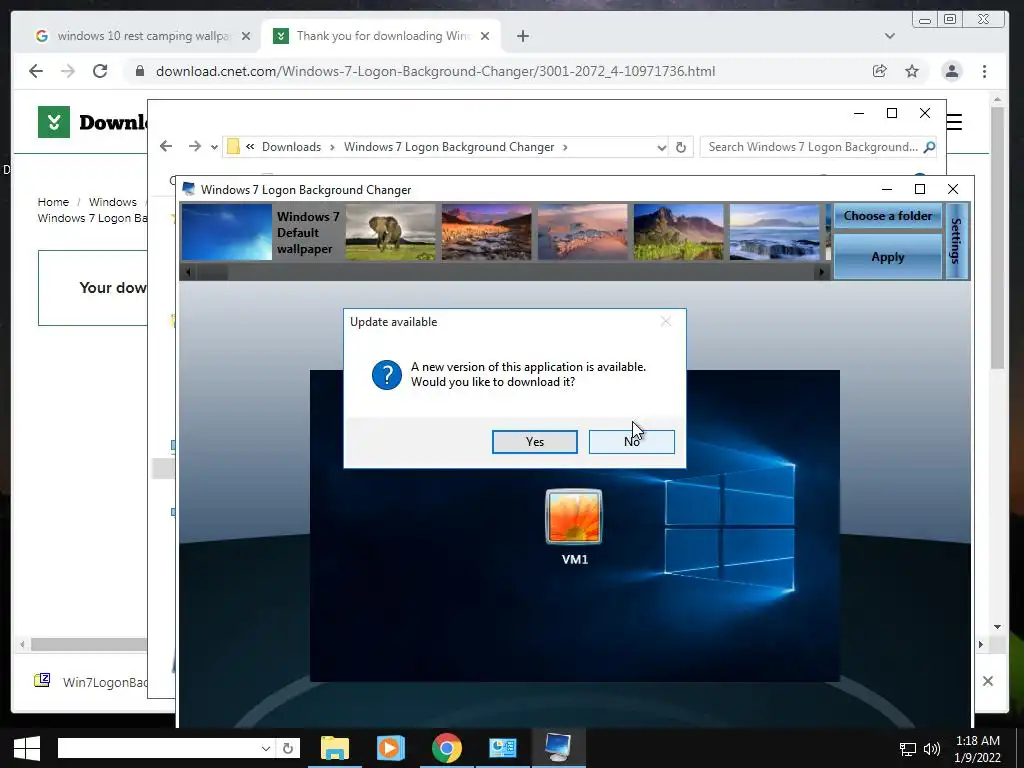Screen dimensions: 1024x768
Task: Click wallpaper strip right scroll arrow
Action: 822,272
